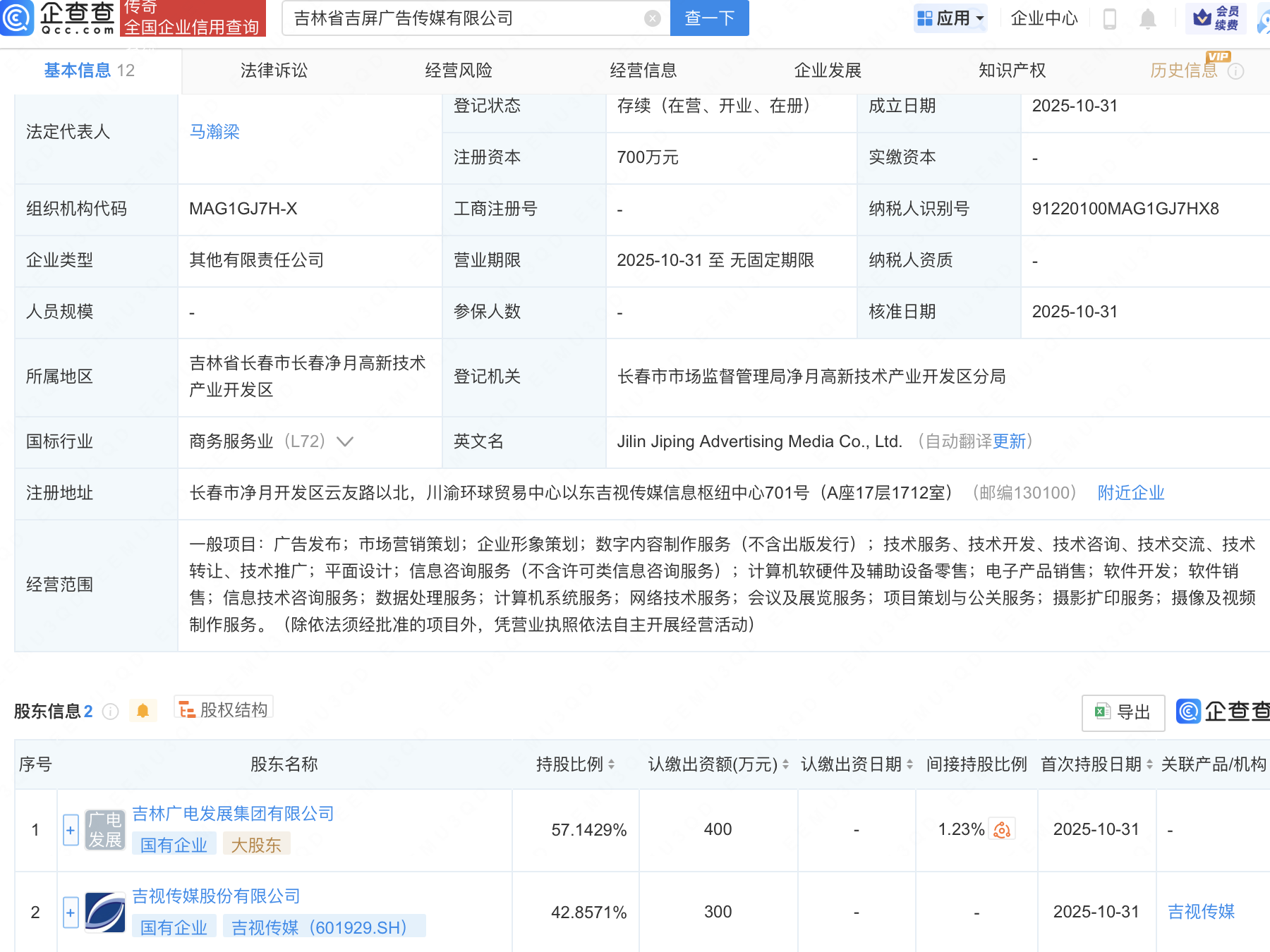Expand the 商务服务业 industry chevron
The image size is (1270, 952).
[345, 442]
